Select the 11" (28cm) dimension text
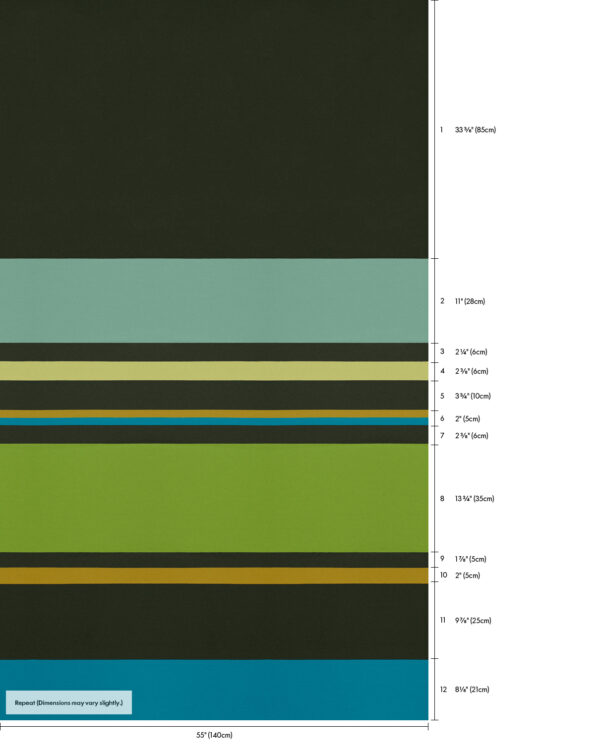Screen dimensions: 600x754 pyautogui.click(x=469, y=301)
